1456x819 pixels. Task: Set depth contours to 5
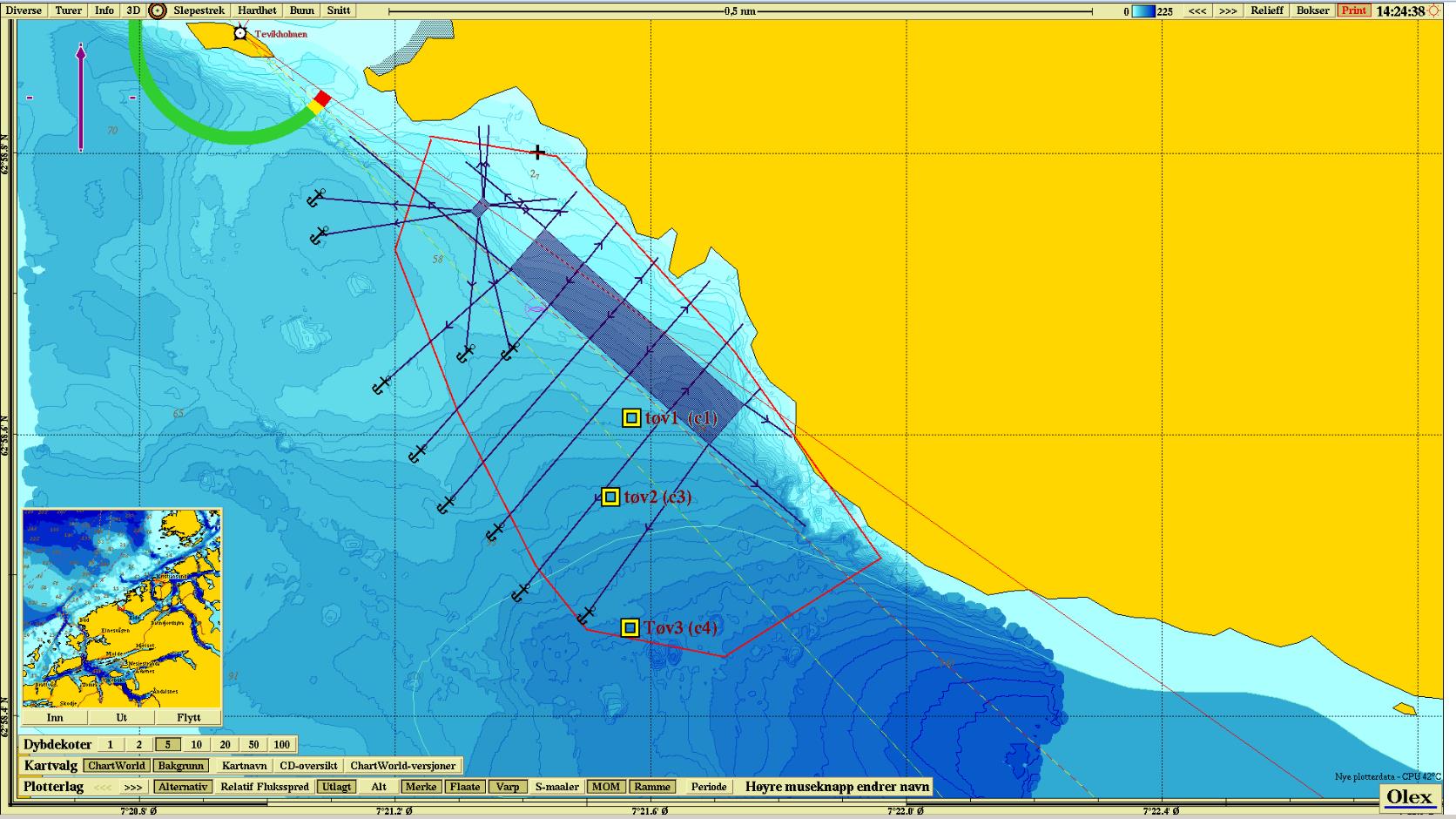168,744
